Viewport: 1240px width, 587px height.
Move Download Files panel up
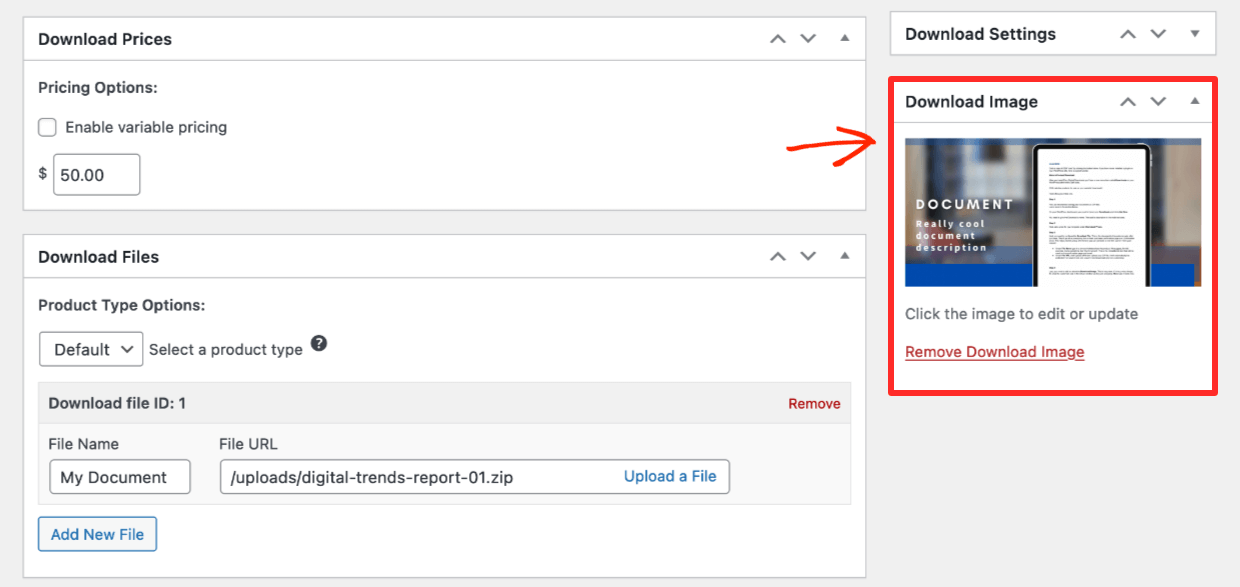click(777, 257)
